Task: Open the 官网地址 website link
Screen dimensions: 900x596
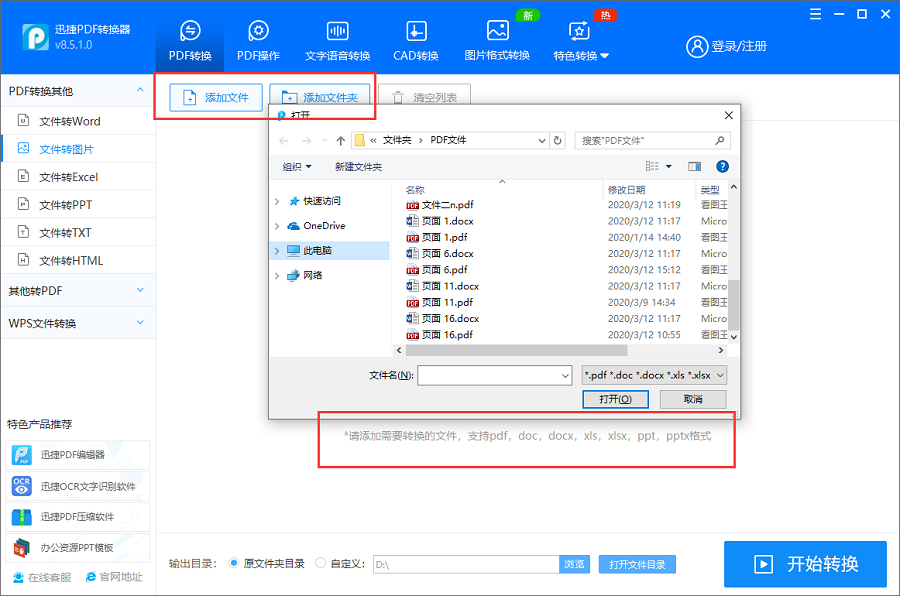Action: pos(114,577)
